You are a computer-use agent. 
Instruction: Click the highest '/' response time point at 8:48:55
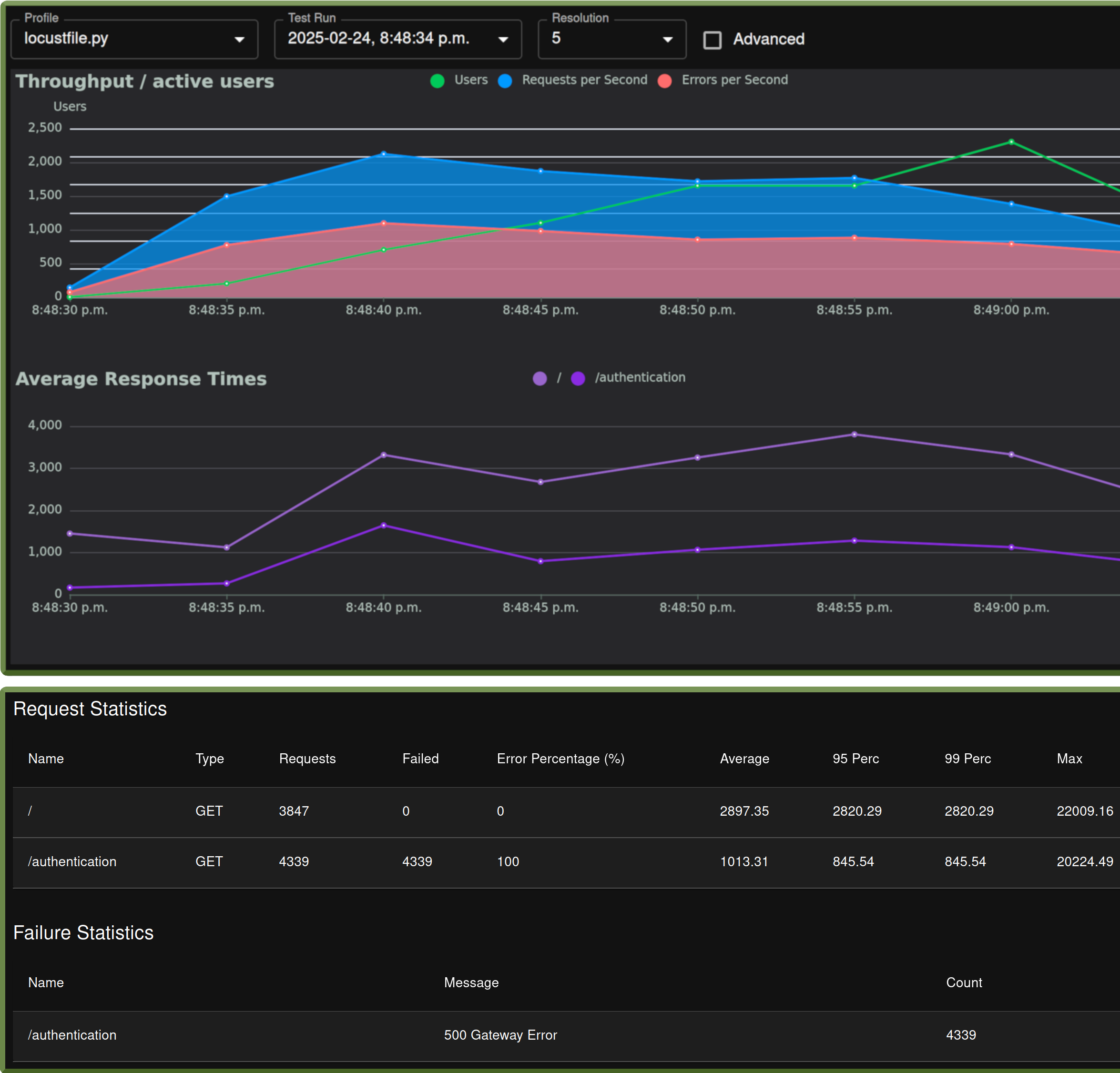pos(854,434)
